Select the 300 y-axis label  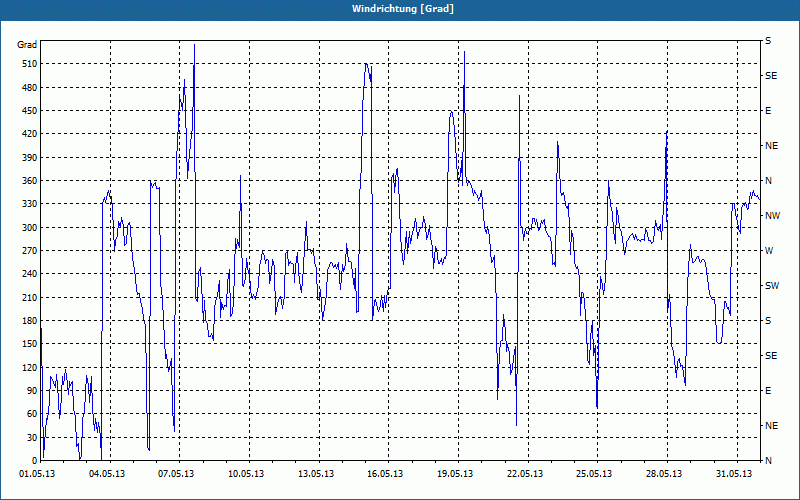coord(30,228)
